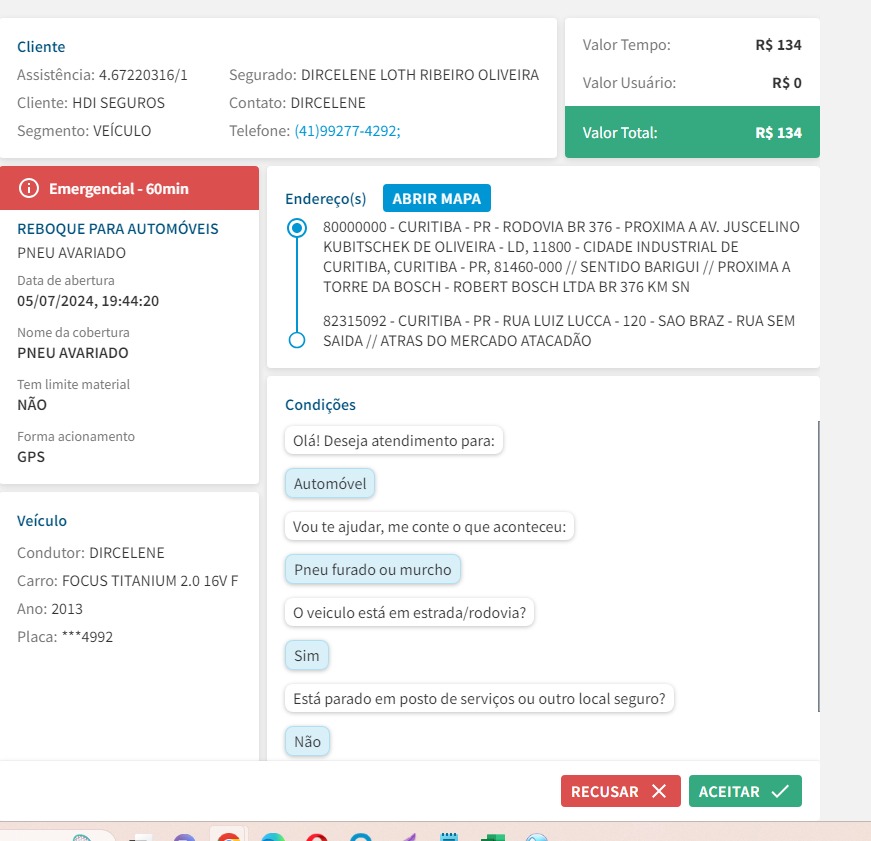Click the Valor Tempo amount R$ 134

pyautogui.click(x=778, y=45)
